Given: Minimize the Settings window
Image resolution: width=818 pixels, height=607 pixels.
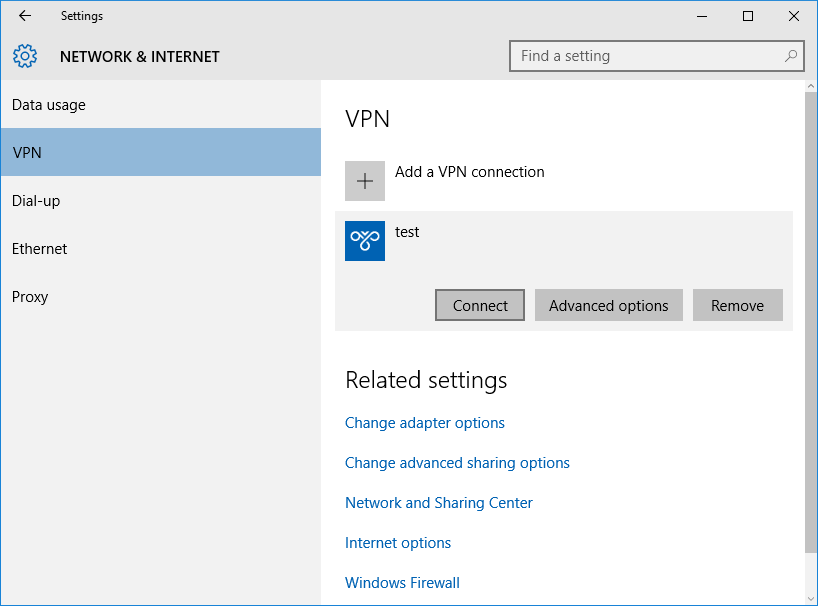Looking at the screenshot, I should click(x=702, y=16).
